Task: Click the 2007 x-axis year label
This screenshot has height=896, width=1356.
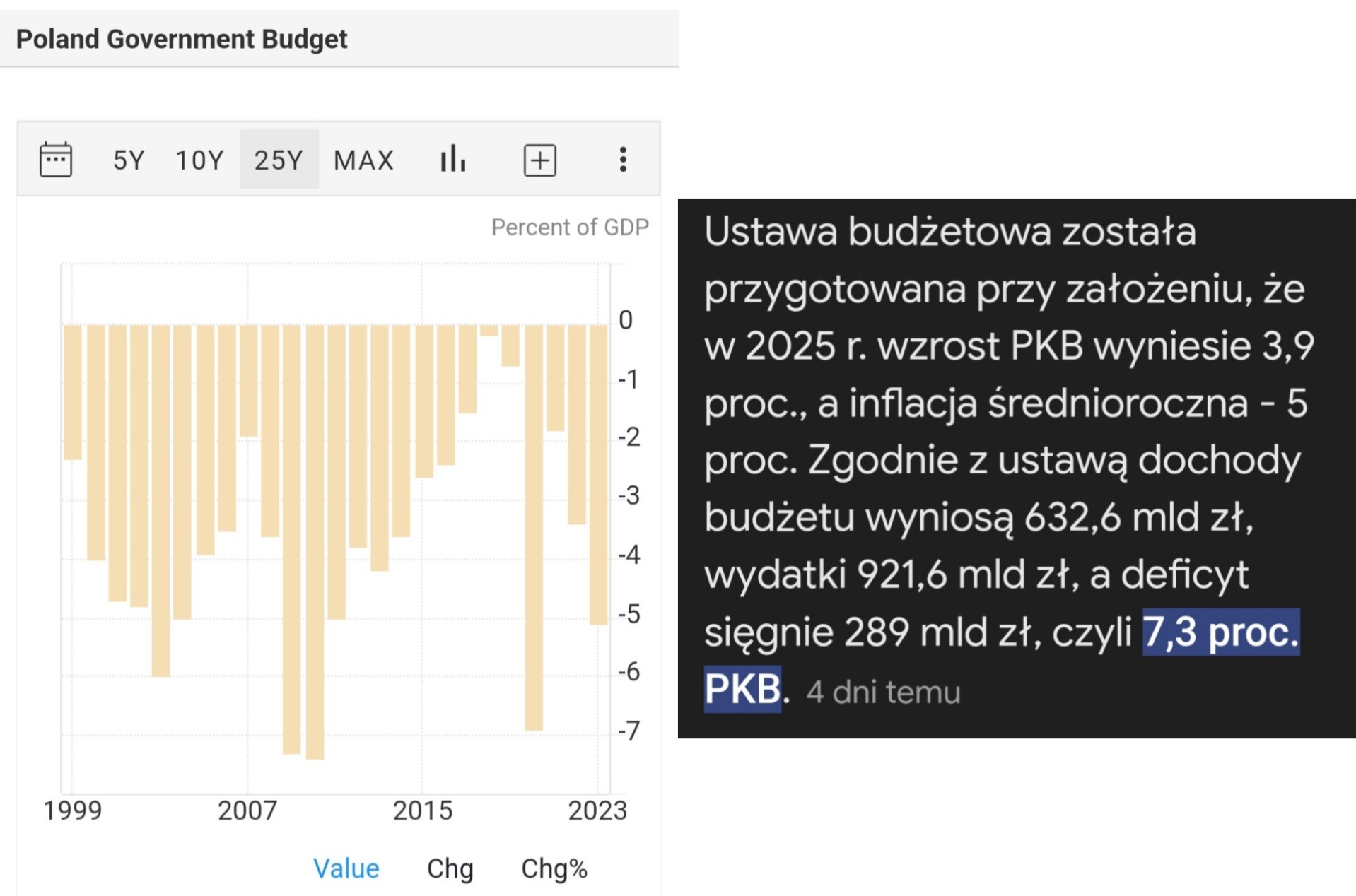Action: [247, 810]
